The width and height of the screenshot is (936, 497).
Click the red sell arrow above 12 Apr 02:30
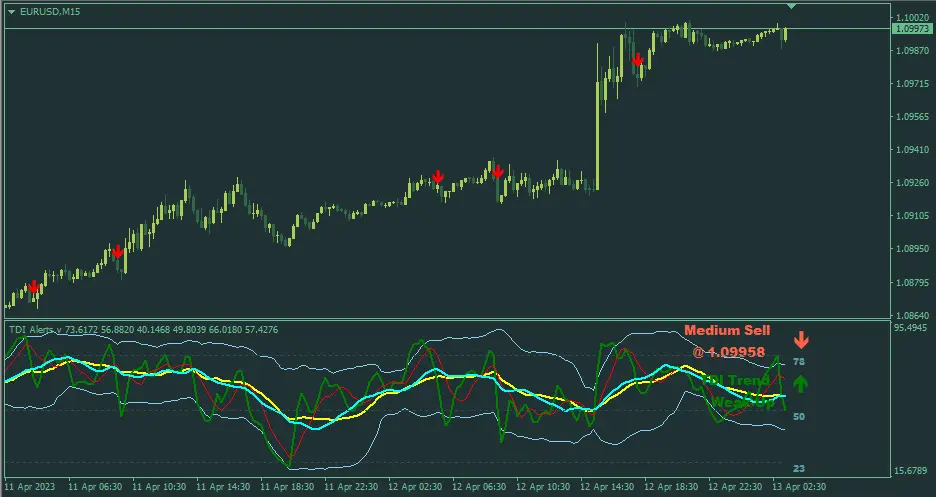click(x=438, y=178)
